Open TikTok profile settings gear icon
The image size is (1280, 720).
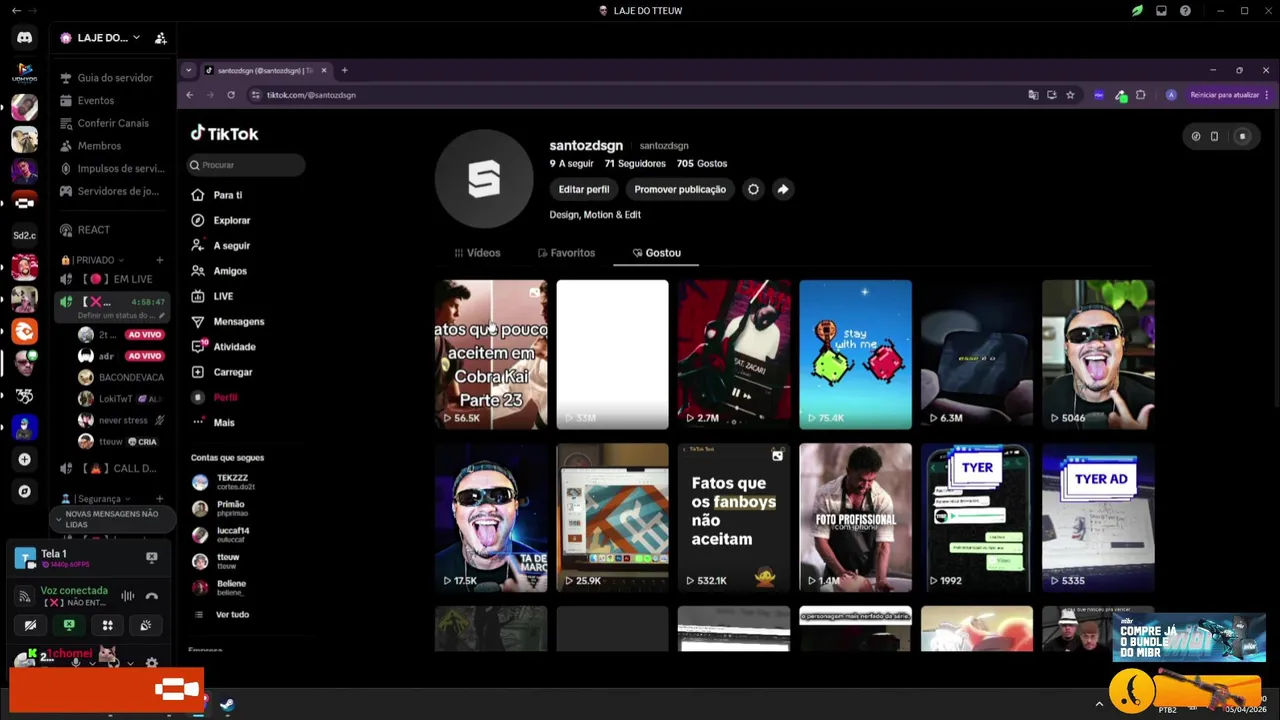(x=753, y=189)
